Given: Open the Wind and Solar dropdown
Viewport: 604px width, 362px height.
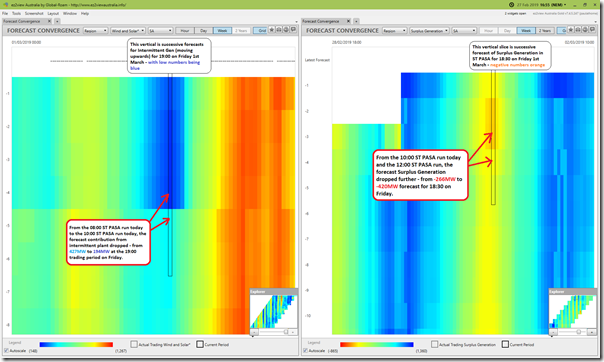Looking at the screenshot, I should tap(128, 30).
